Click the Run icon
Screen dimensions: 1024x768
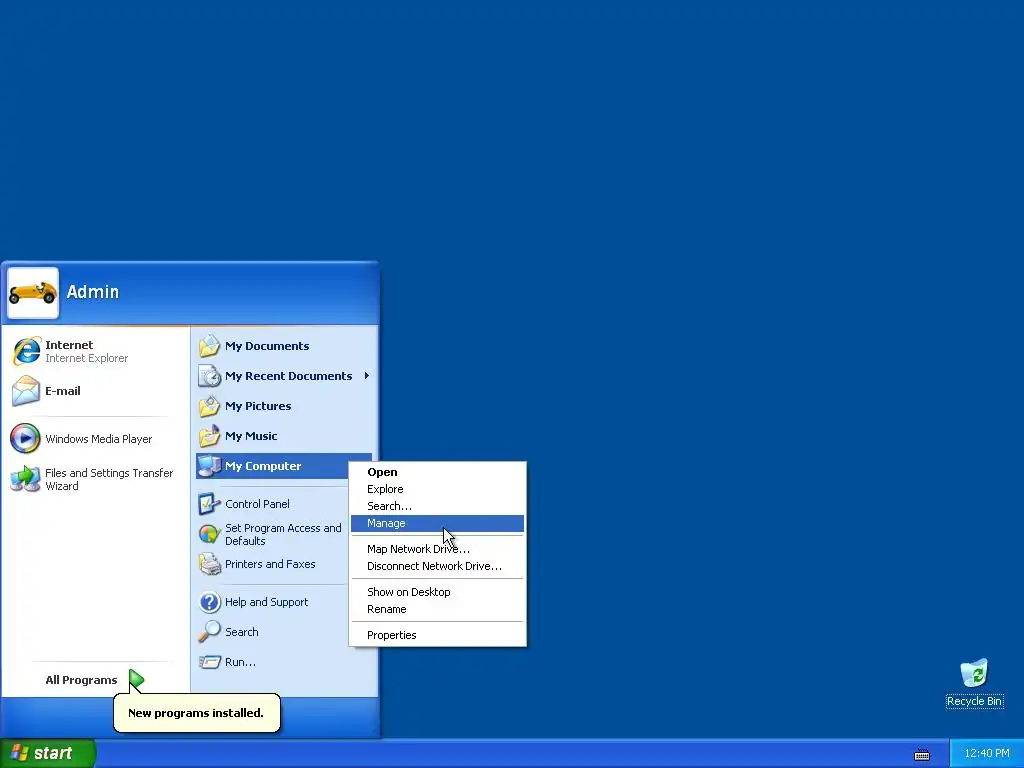[x=210, y=662]
